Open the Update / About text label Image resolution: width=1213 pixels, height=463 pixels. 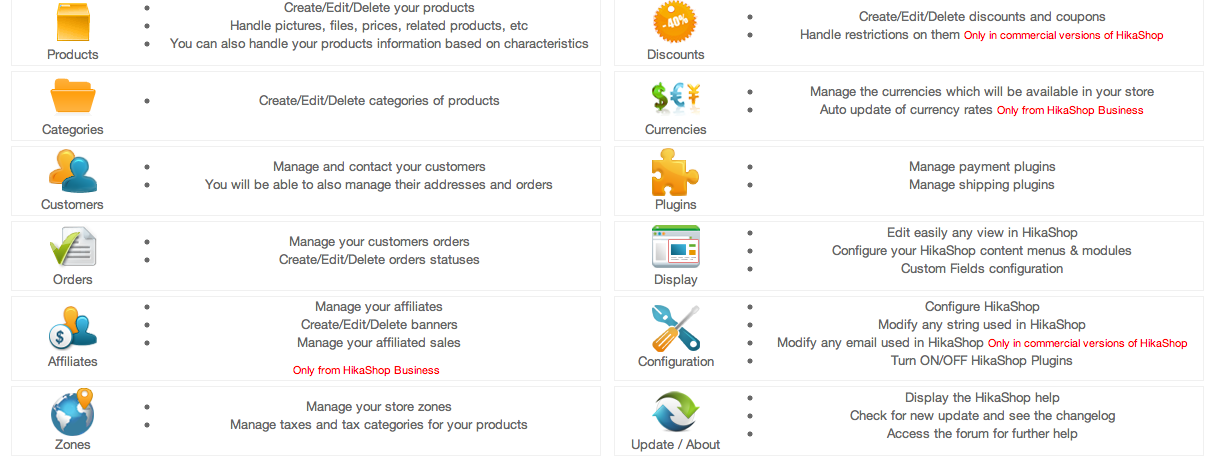(676, 445)
